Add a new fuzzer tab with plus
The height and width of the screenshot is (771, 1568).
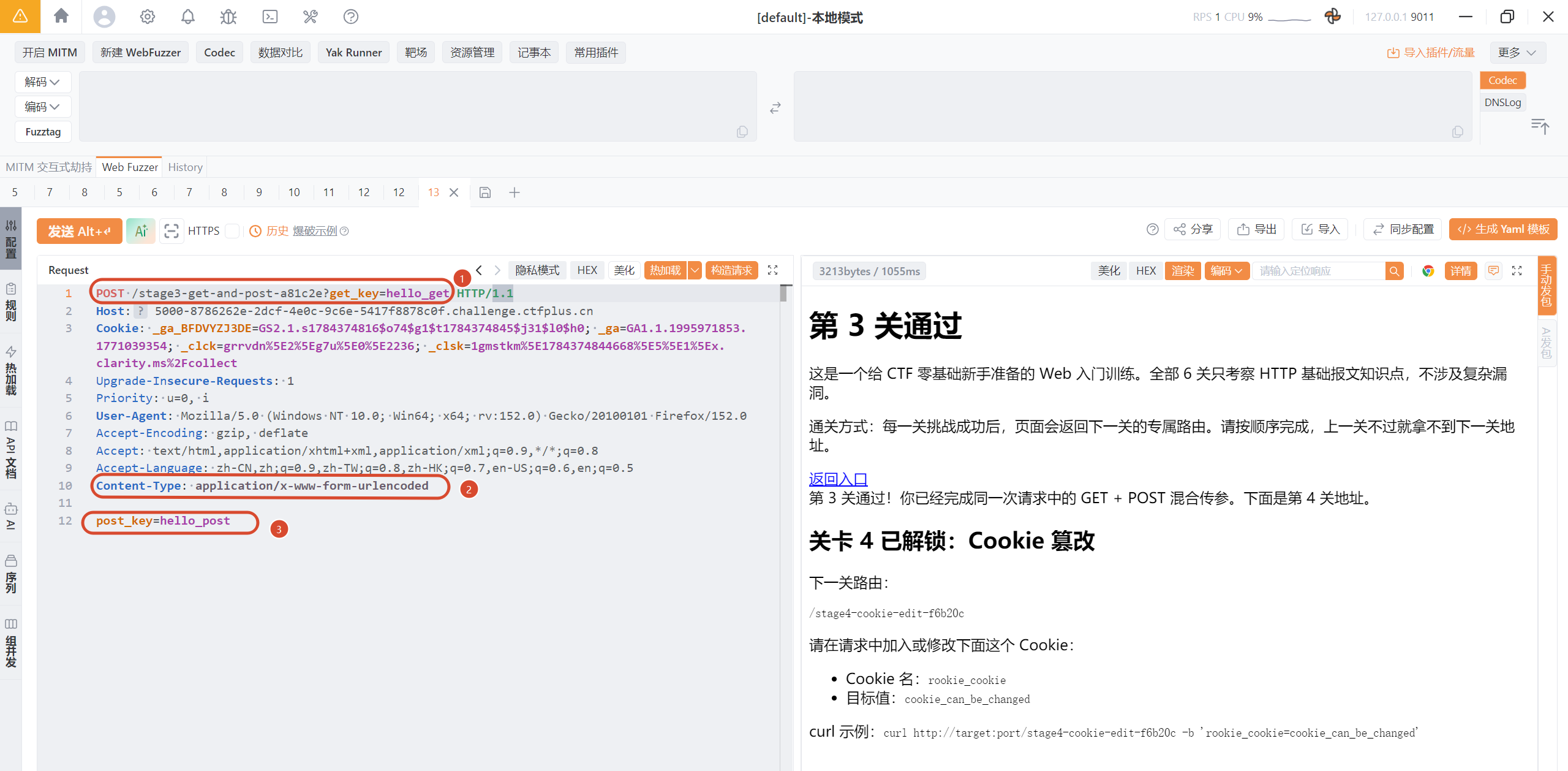pyautogui.click(x=514, y=192)
